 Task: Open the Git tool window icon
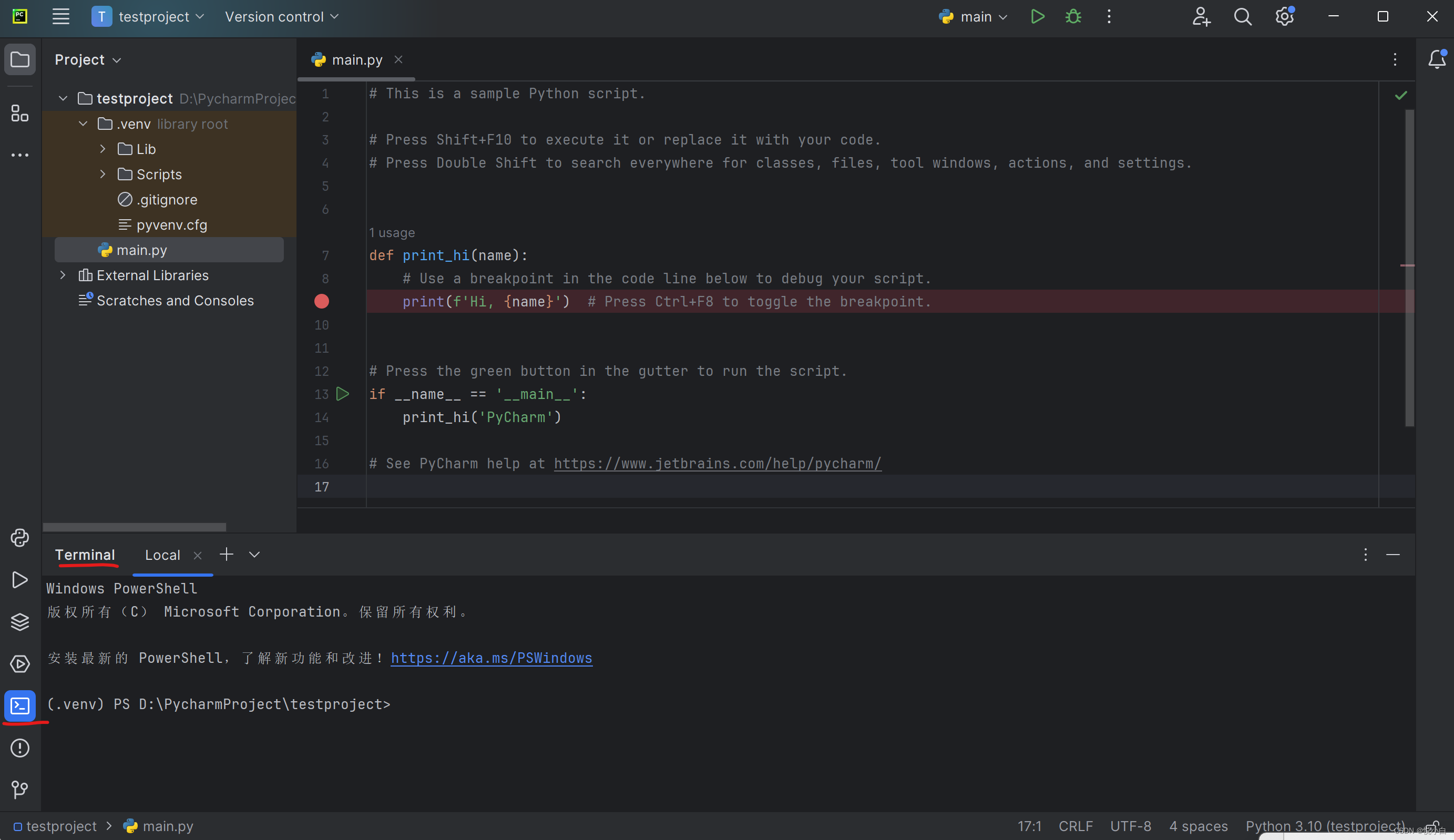tap(19, 789)
